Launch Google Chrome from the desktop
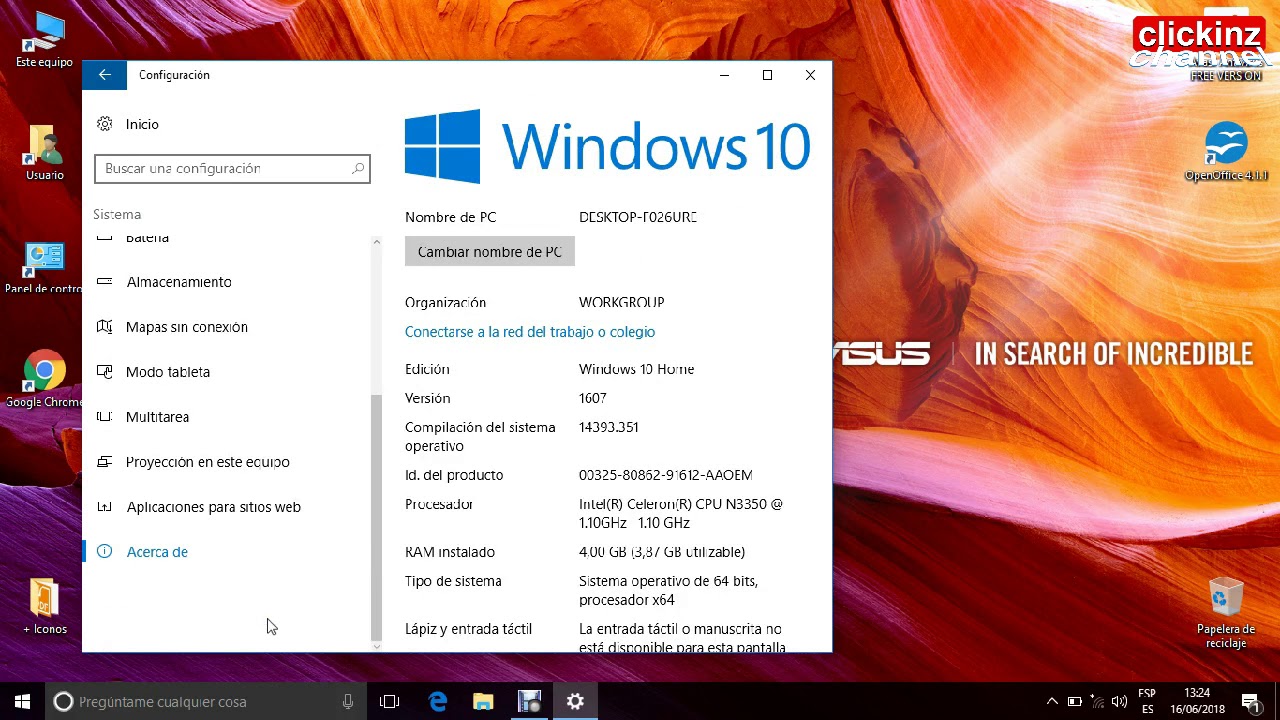 tap(44, 380)
